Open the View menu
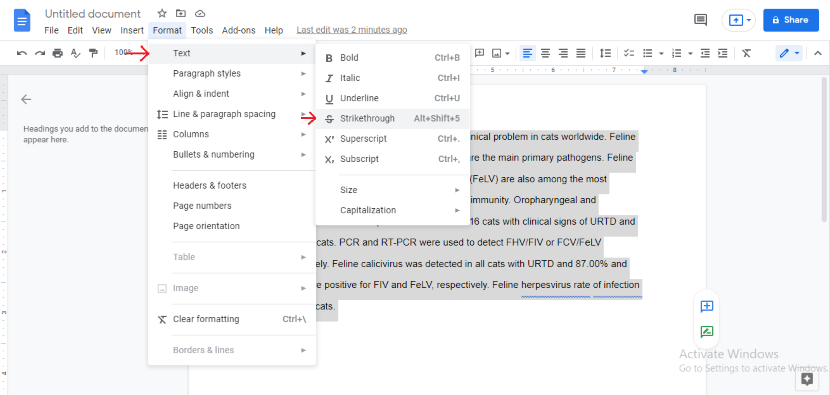 102,30
